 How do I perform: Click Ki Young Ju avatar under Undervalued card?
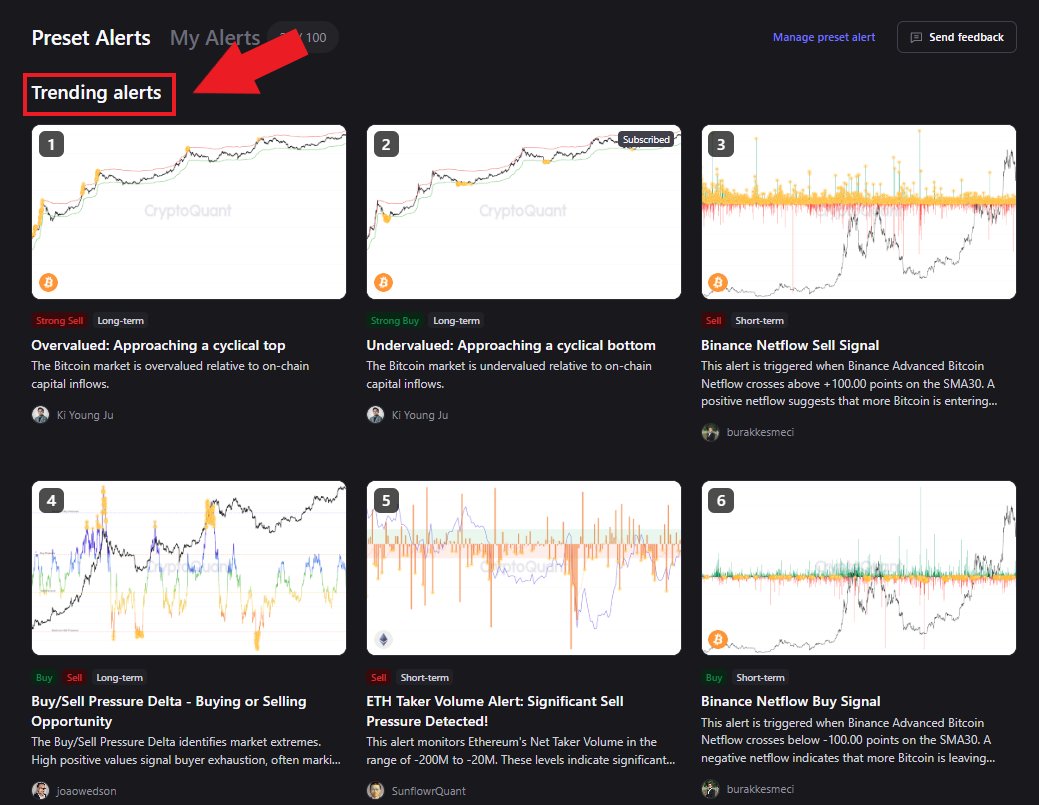pyautogui.click(x=376, y=415)
